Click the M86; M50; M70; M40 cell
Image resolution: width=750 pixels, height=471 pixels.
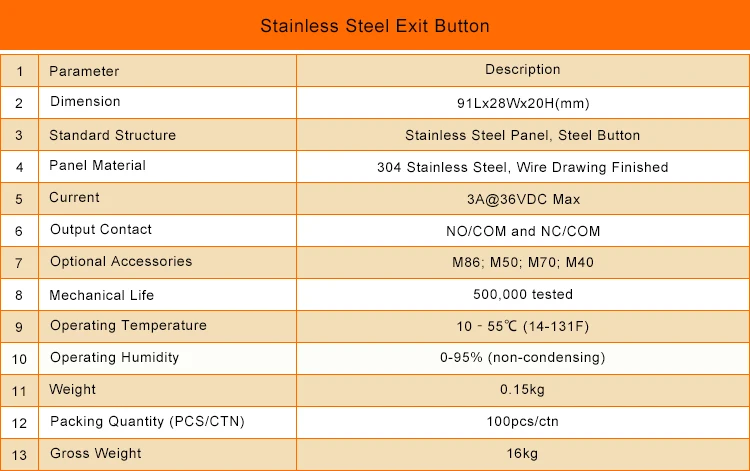click(x=523, y=263)
